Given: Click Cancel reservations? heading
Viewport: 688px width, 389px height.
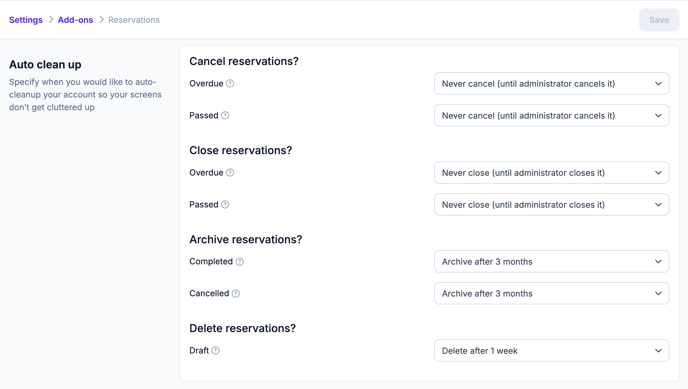Looking at the screenshot, I should tap(244, 61).
